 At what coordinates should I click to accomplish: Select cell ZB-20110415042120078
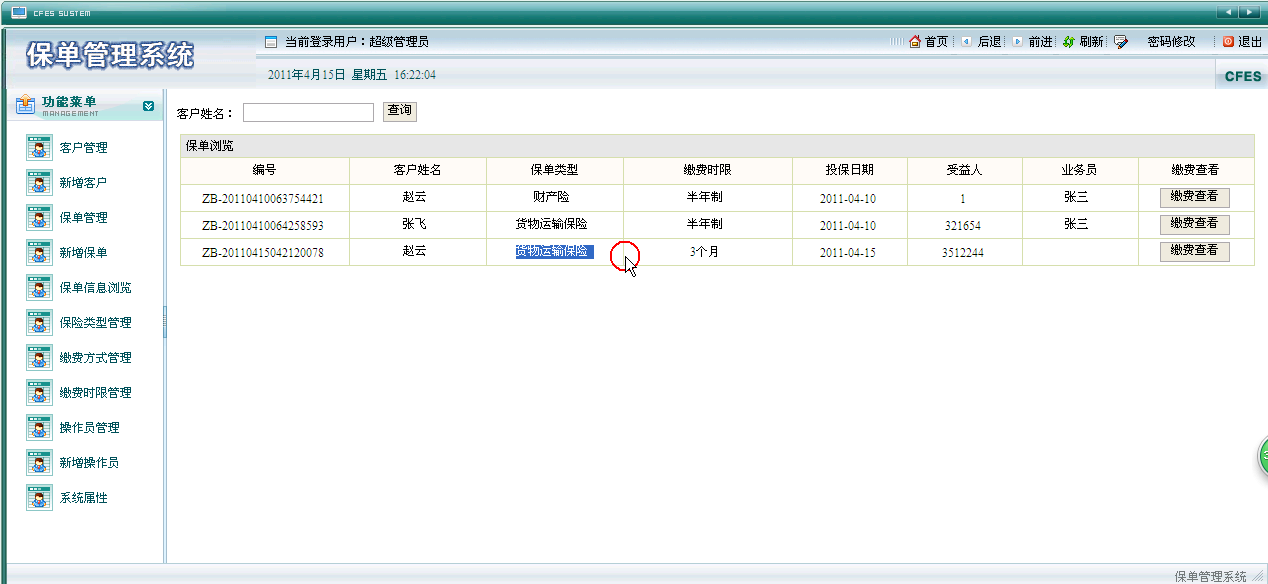pyautogui.click(x=263, y=253)
